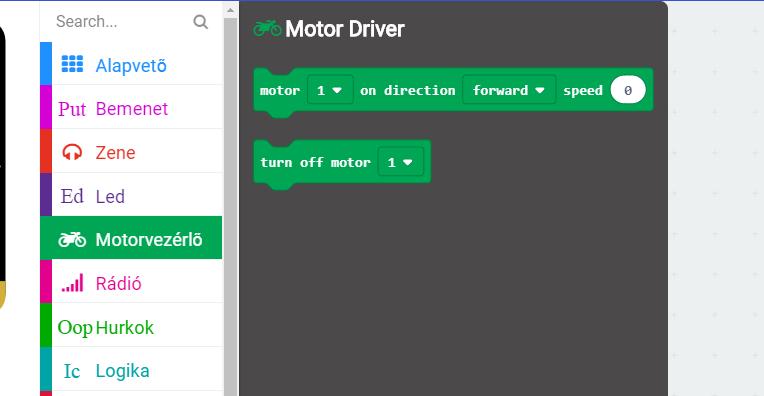Open the Rádió category
The height and width of the screenshot is (396, 764).
coord(132,282)
